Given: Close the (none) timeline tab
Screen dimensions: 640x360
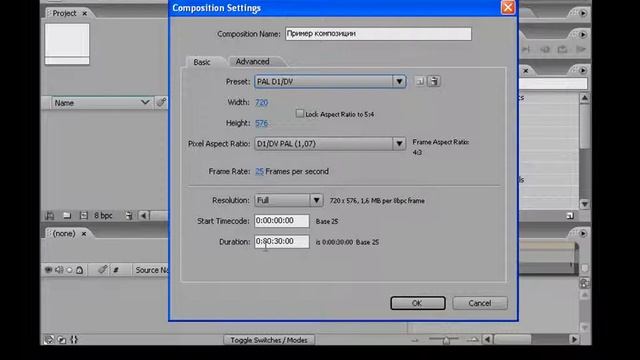Looking at the screenshot, I should coord(84,234).
